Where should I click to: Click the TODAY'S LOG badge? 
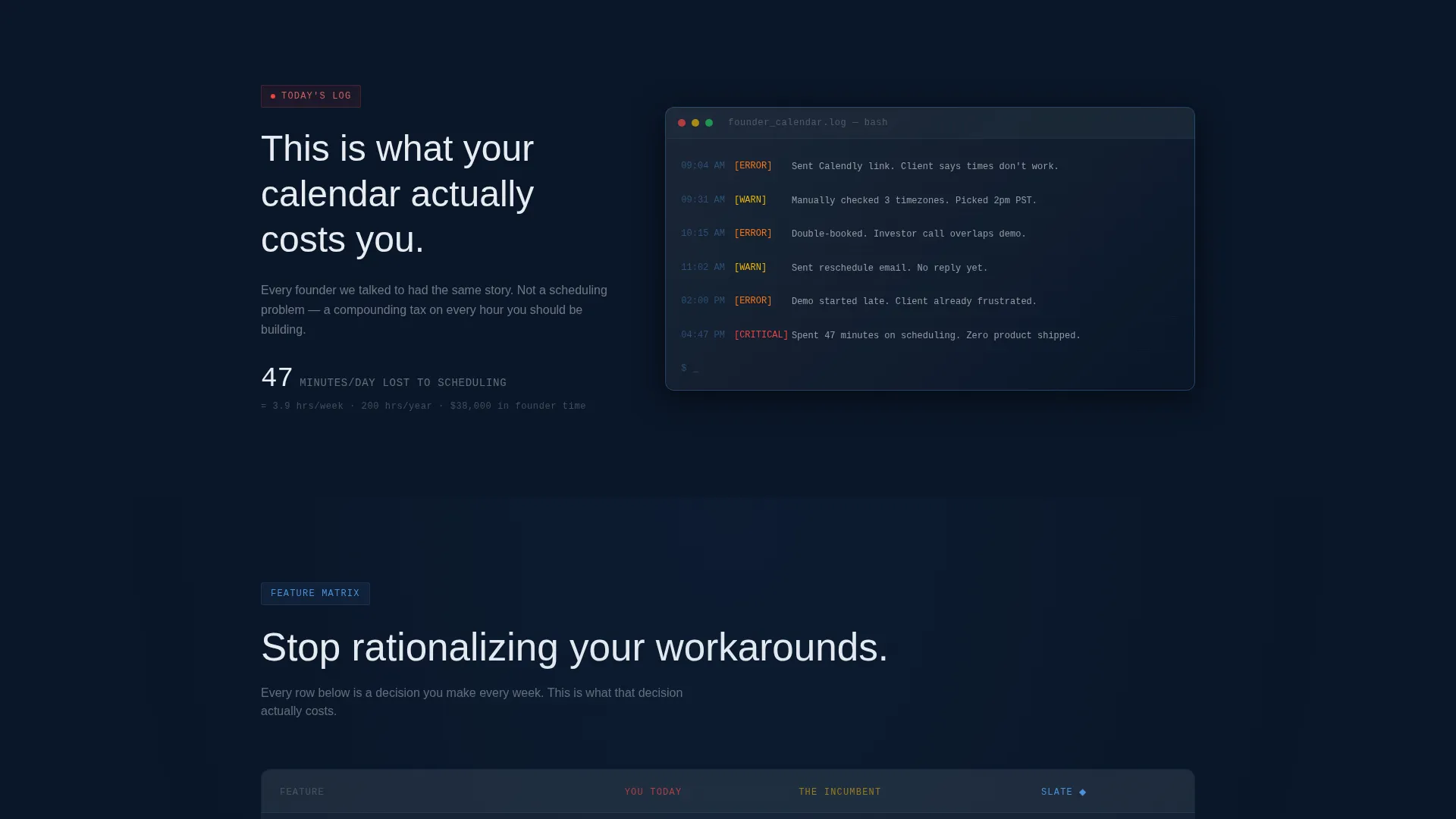tap(311, 96)
